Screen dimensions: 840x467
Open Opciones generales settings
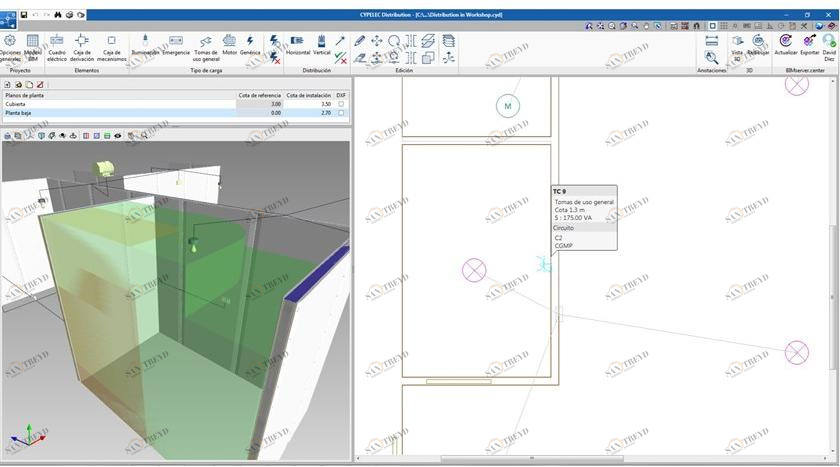(10, 46)
